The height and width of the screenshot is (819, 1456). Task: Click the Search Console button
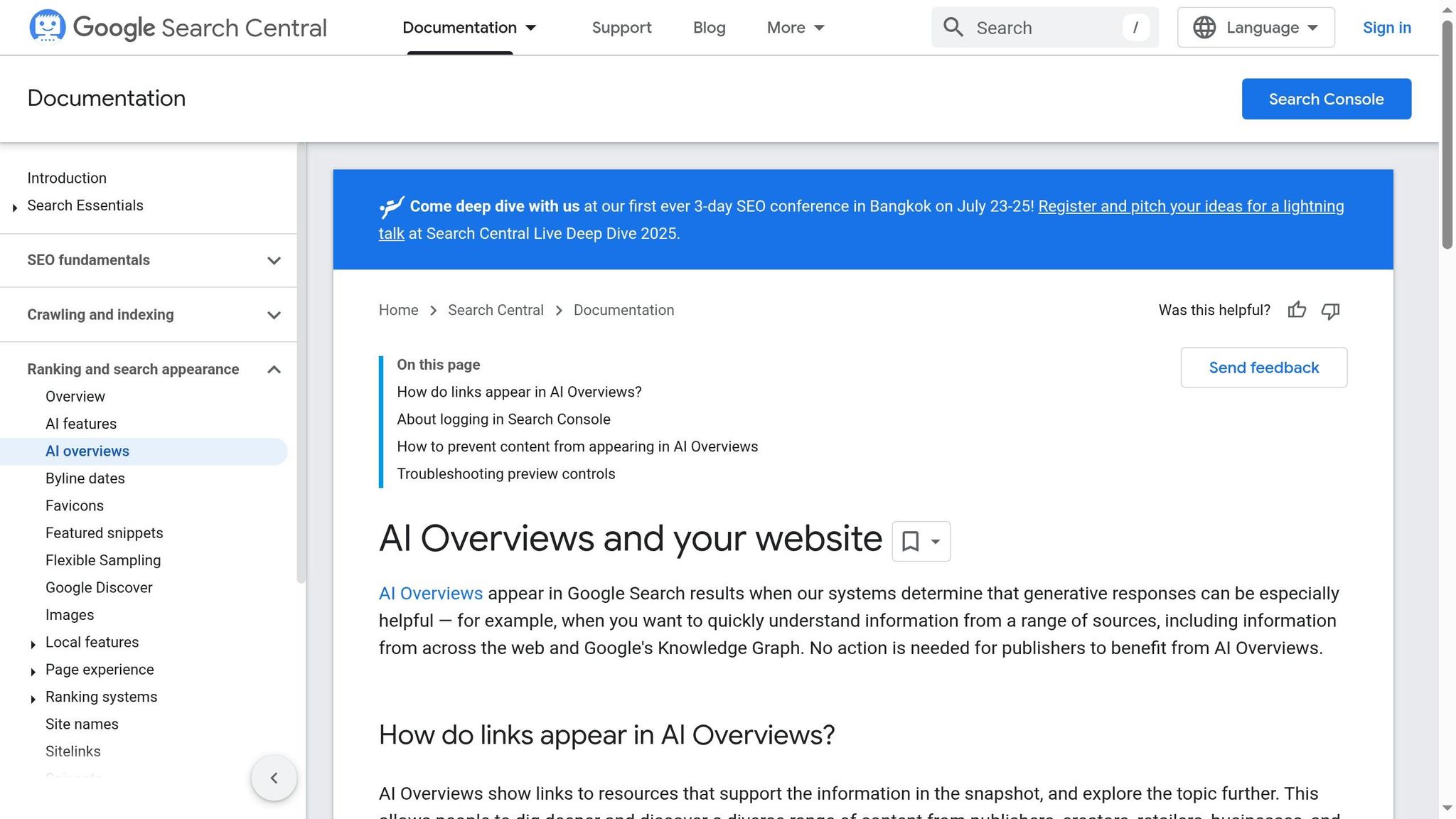pyautogui.click(x=1326, y=99)
